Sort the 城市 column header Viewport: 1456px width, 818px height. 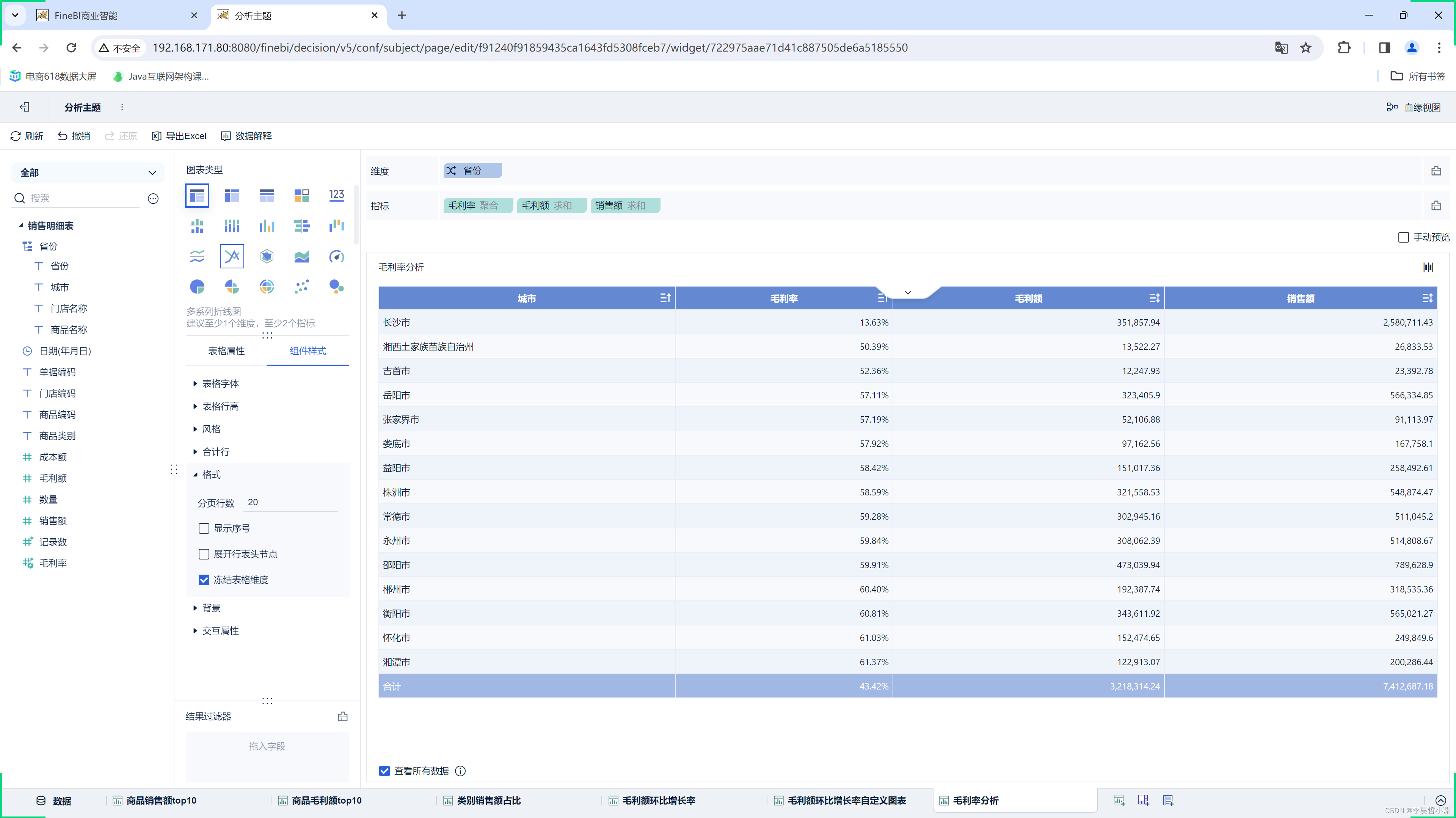[665, 298]
